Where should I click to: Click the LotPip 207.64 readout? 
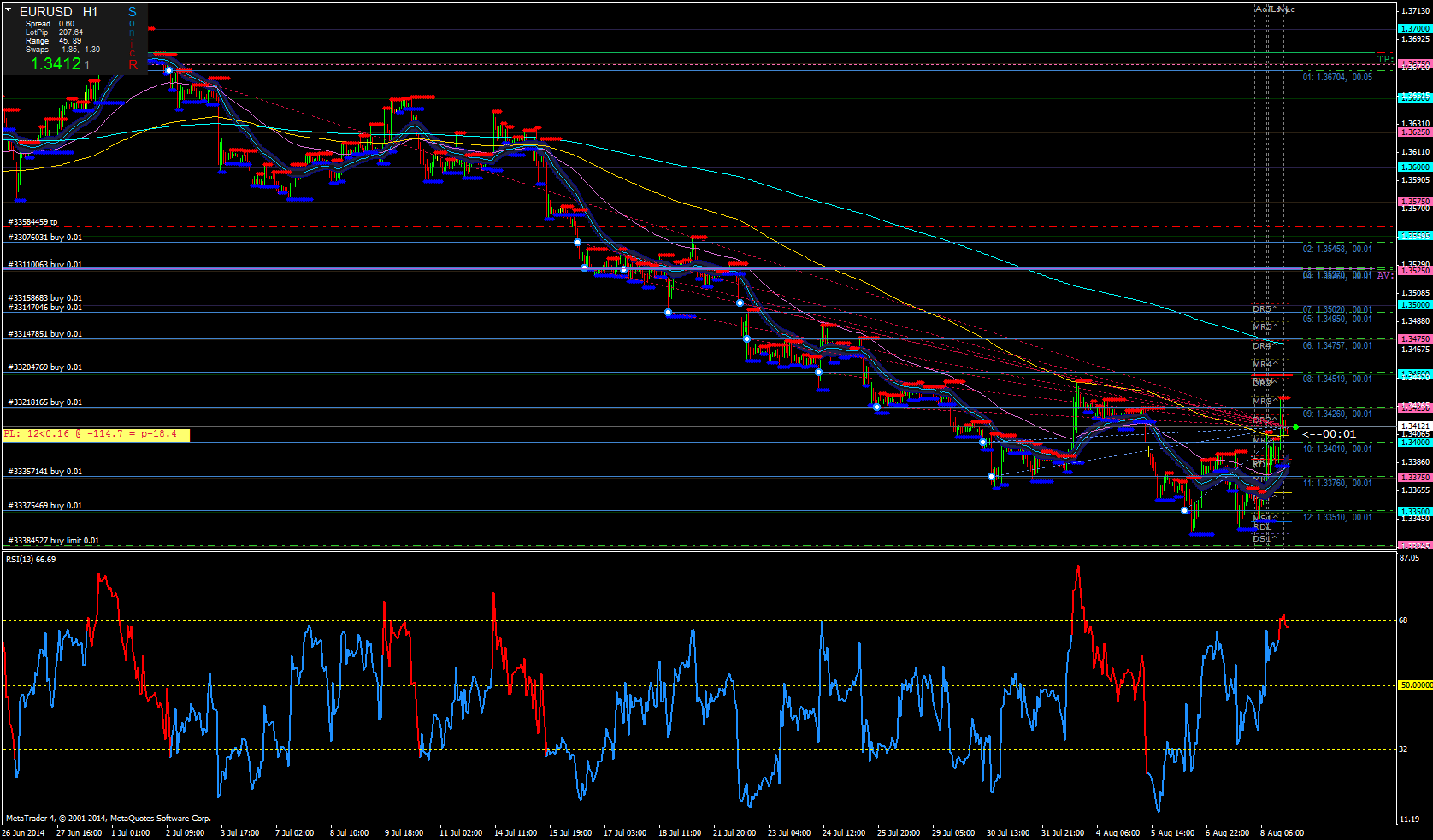54,32
